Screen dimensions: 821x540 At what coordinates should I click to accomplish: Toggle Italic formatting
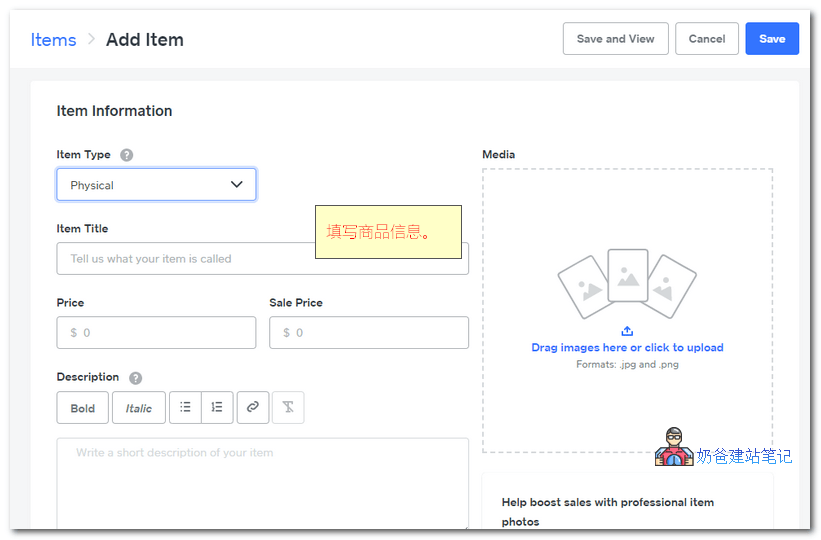139,408
